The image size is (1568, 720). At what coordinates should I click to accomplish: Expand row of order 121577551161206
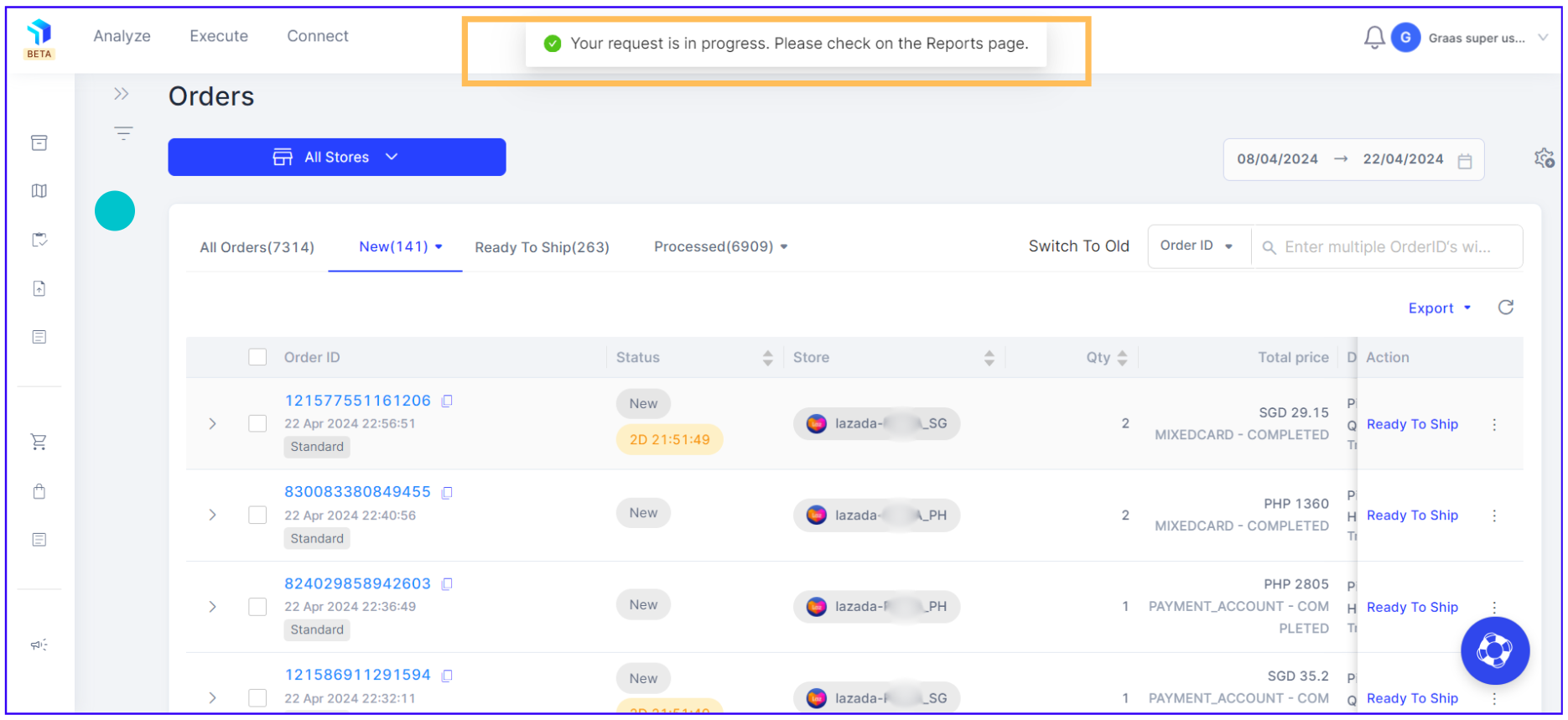pos(212,424)
